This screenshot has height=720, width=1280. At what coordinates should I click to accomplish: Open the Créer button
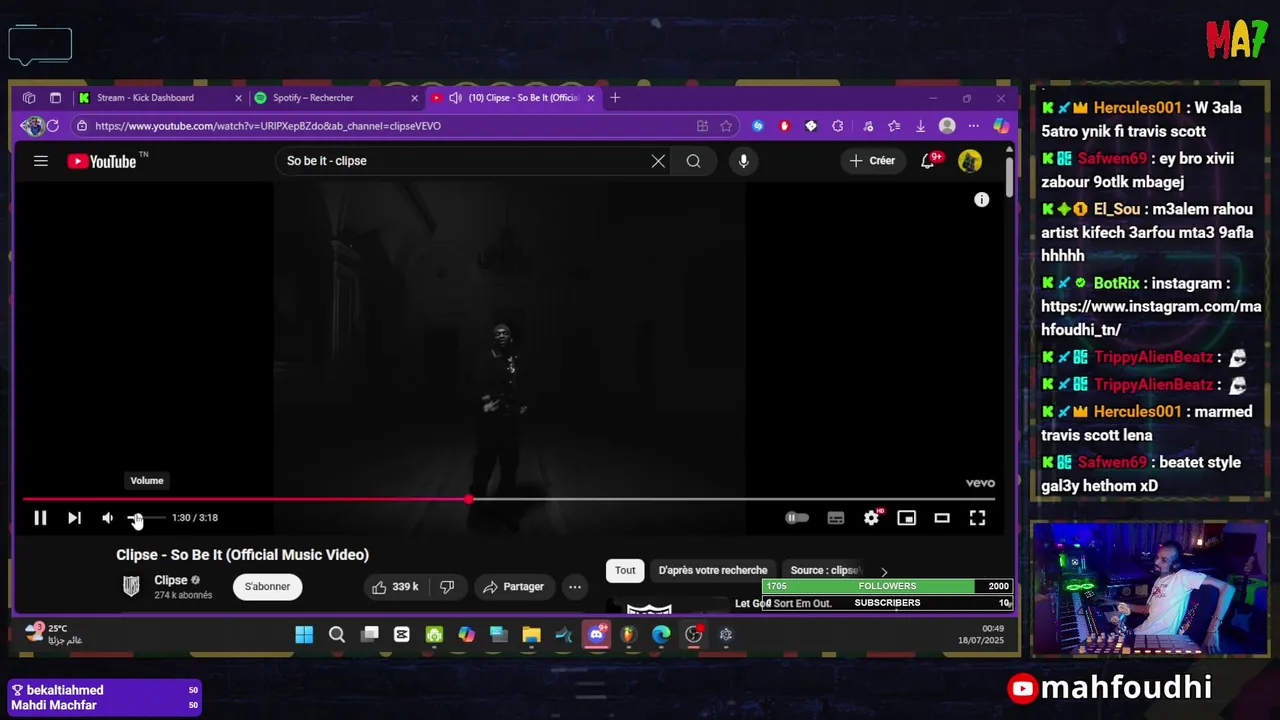(872, 161)
